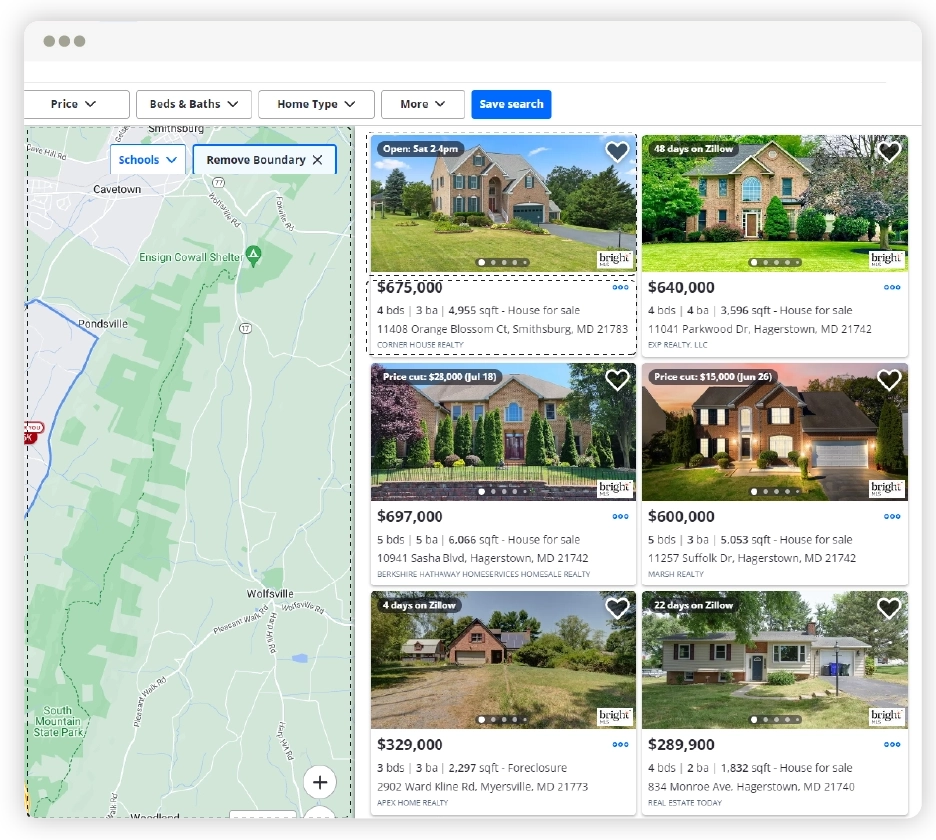Click Route 17 shield on the map
Viewport: 936px width, 840px height.
click(245, 328)
